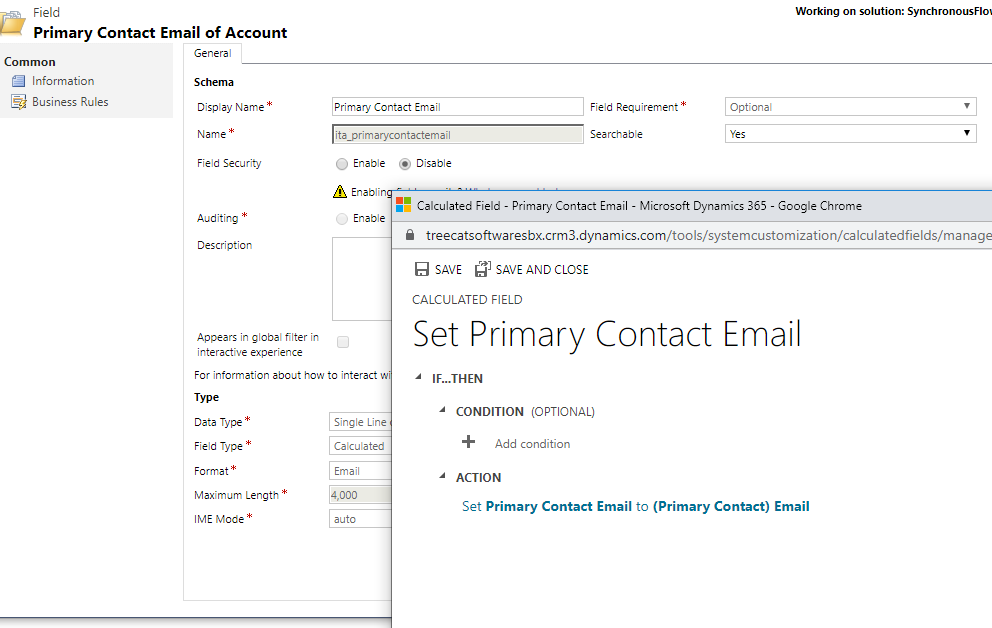Click the Save and Close icon

(483, 269)
